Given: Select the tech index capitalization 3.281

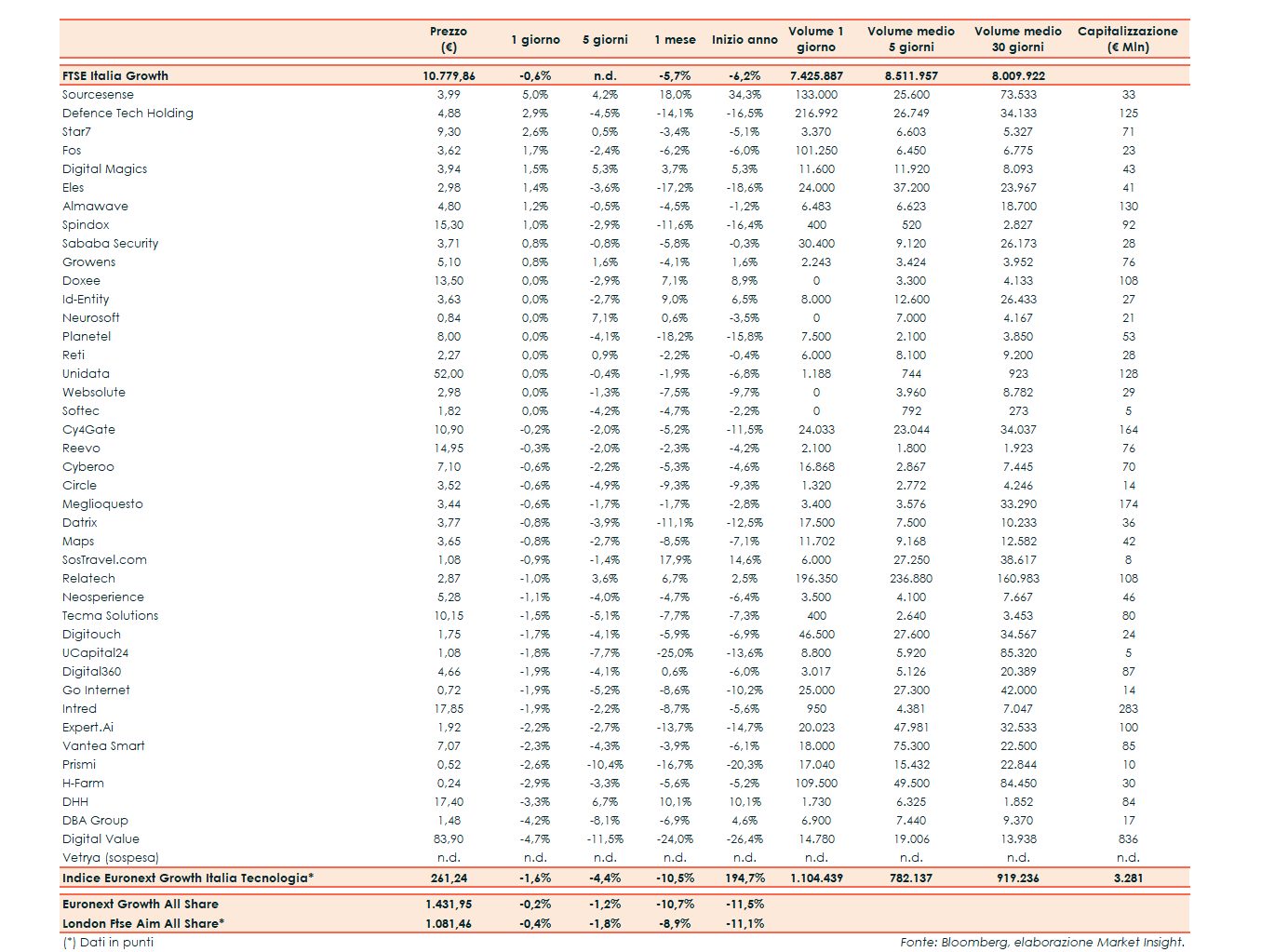Looking at the screenshot, I should pyautogui.click(x=1128, y=878).
